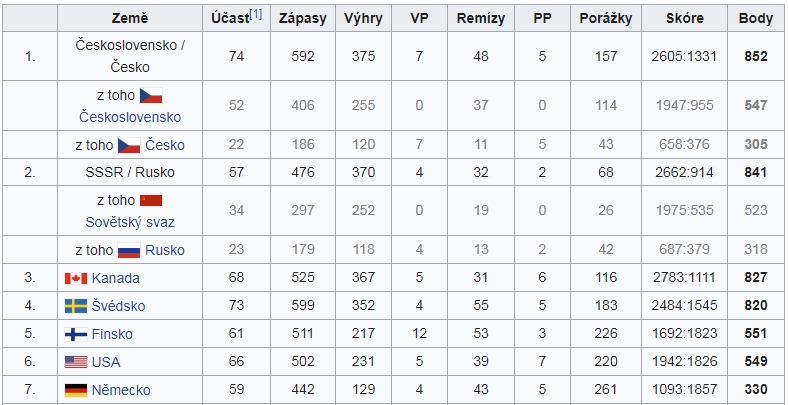Viewport: 788px width, 405px height.
Task: Open the Rusko link
Action: [165, 250]
